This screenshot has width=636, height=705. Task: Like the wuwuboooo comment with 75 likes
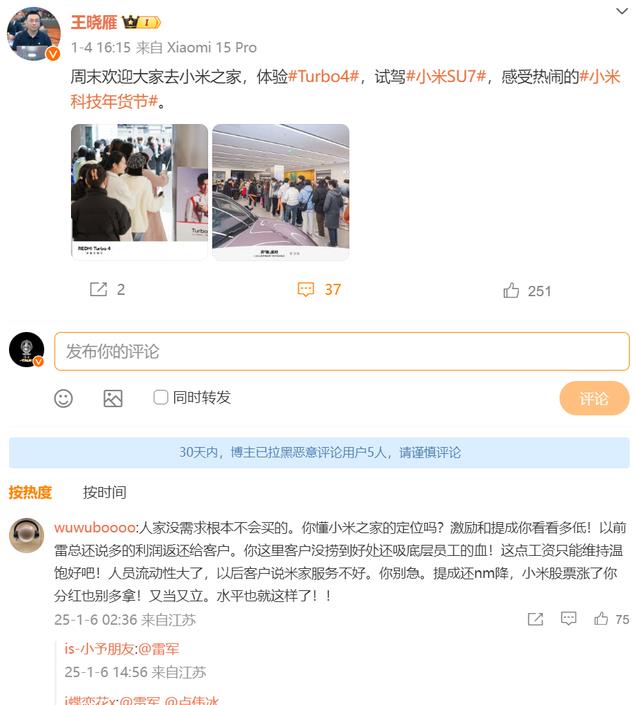coord(601,619)
